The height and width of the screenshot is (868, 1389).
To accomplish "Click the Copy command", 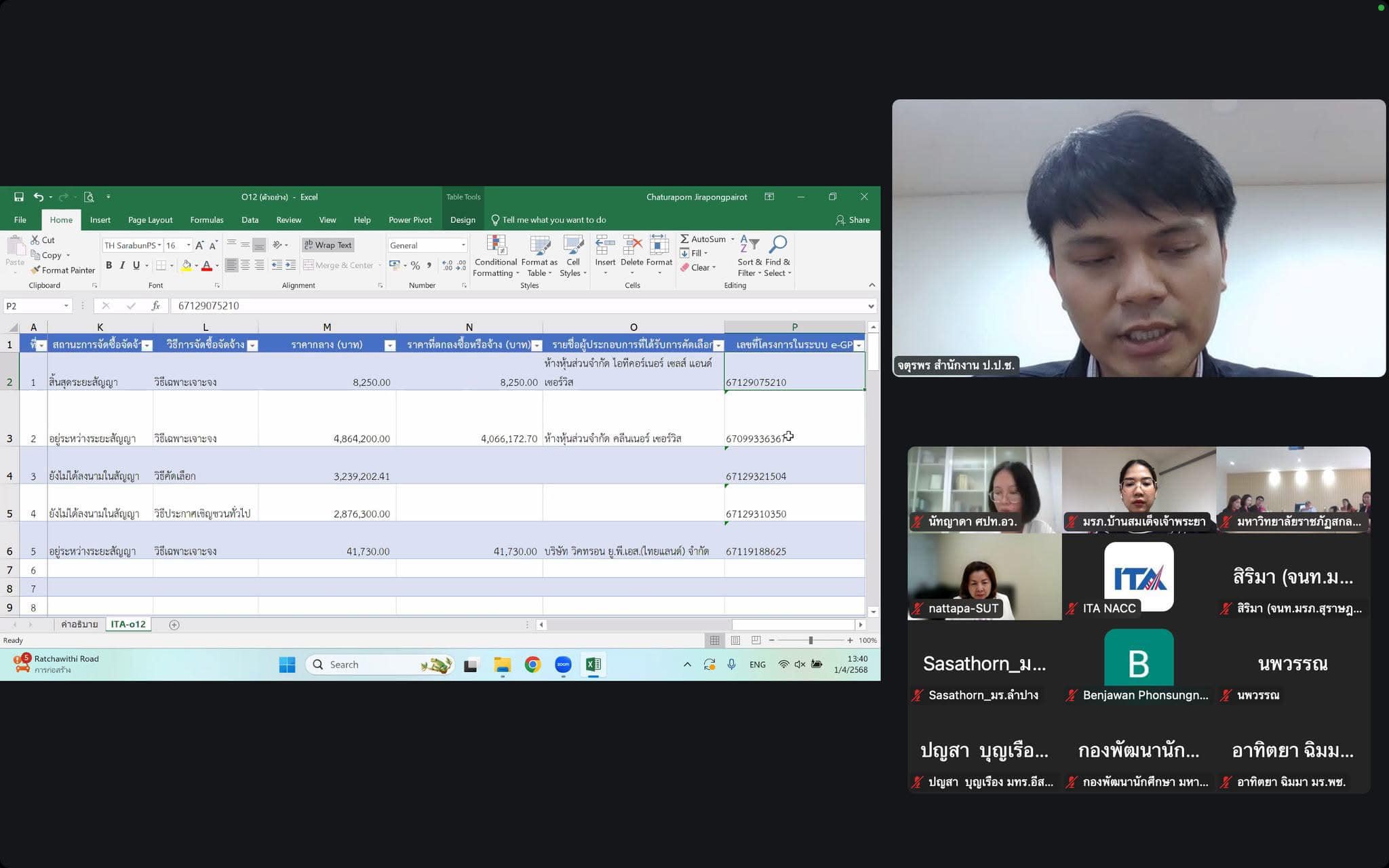I will [x=47, y=255].
